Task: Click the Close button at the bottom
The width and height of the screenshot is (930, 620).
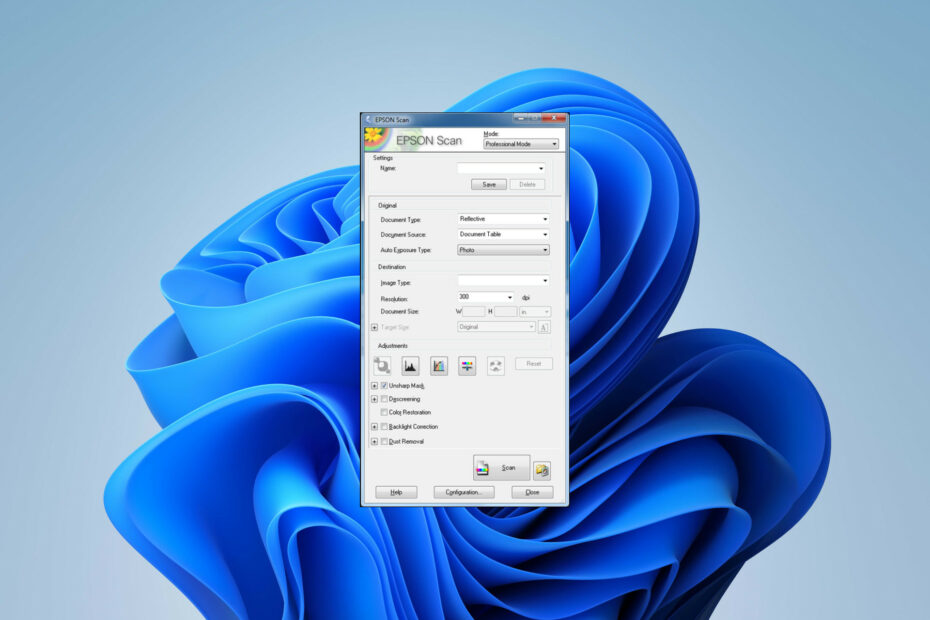Action: coord(533,492)
